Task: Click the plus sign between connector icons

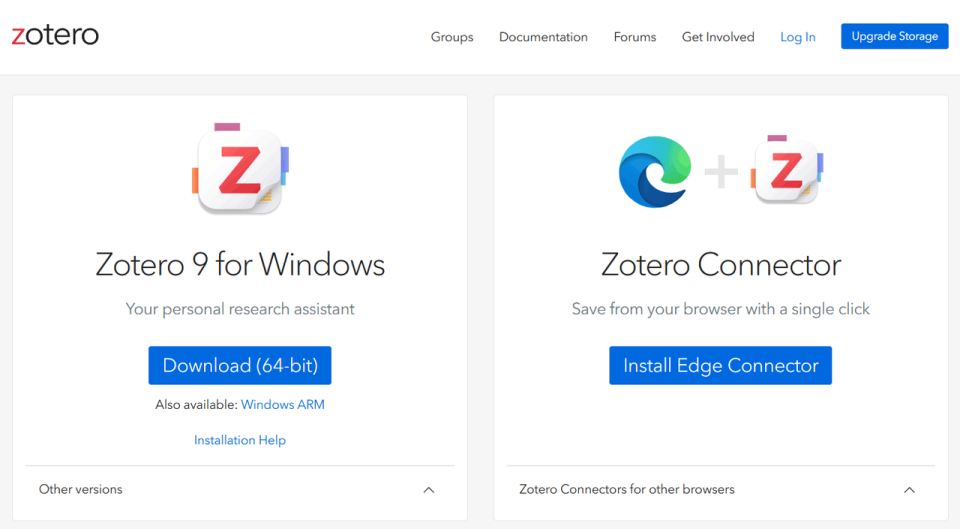Action: click(x=721, y=171)
